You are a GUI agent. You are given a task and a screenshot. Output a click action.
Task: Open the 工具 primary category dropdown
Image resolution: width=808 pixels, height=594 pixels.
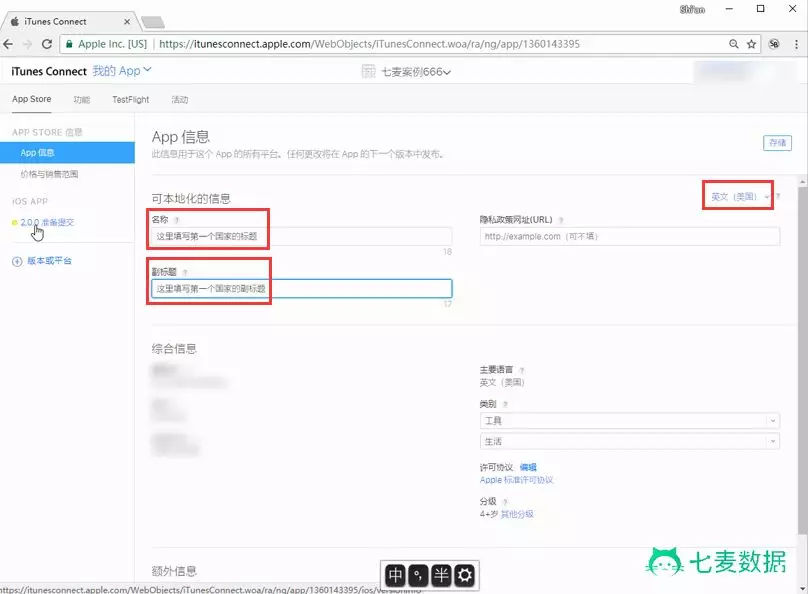coord(629,421)
